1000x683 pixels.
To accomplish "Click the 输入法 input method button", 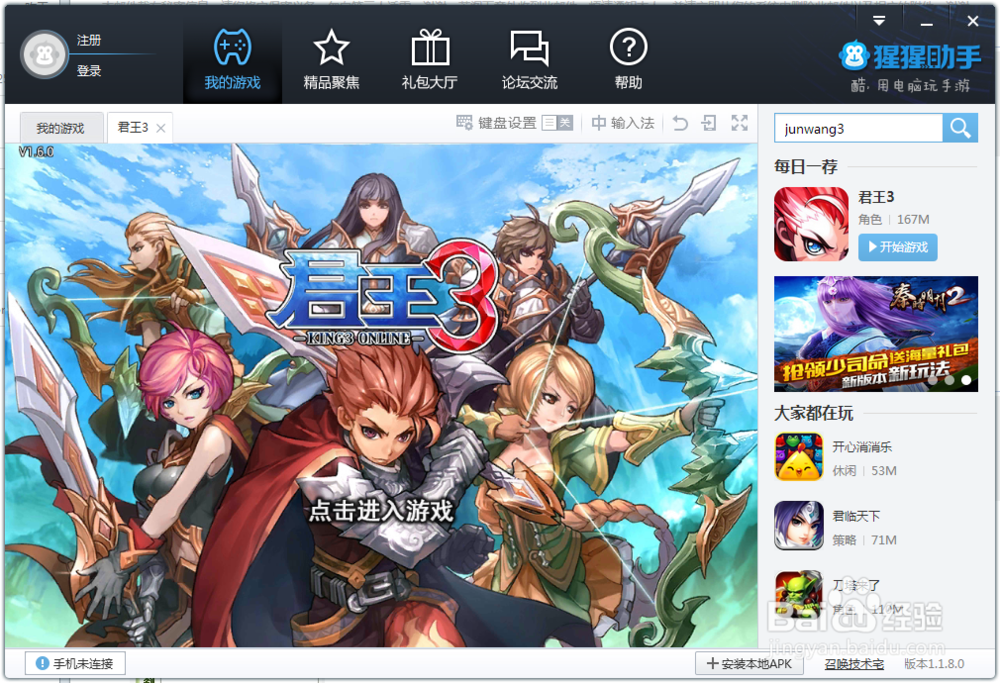I will pos(623,122).
